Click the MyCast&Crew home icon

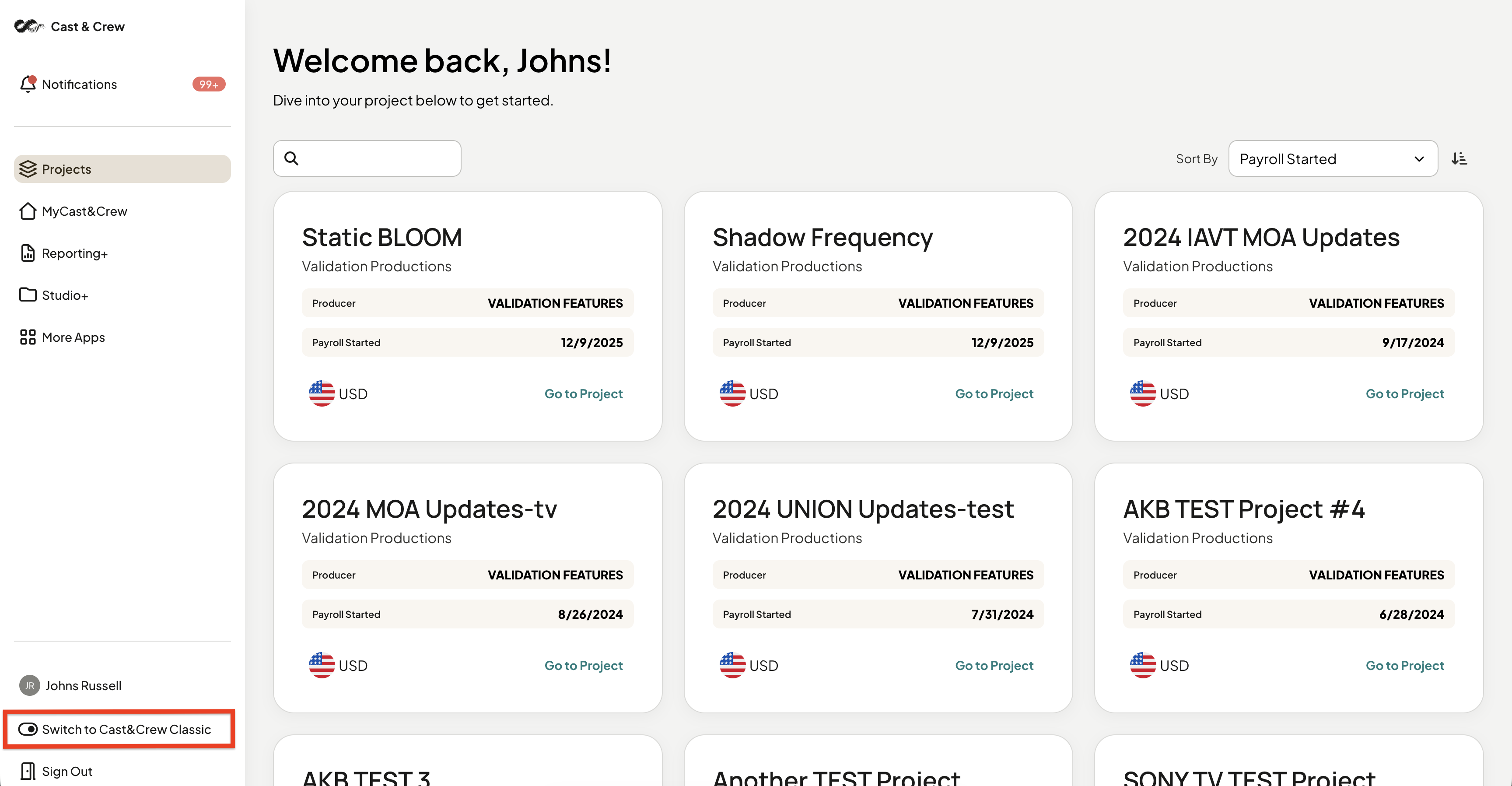pos(28,211)
